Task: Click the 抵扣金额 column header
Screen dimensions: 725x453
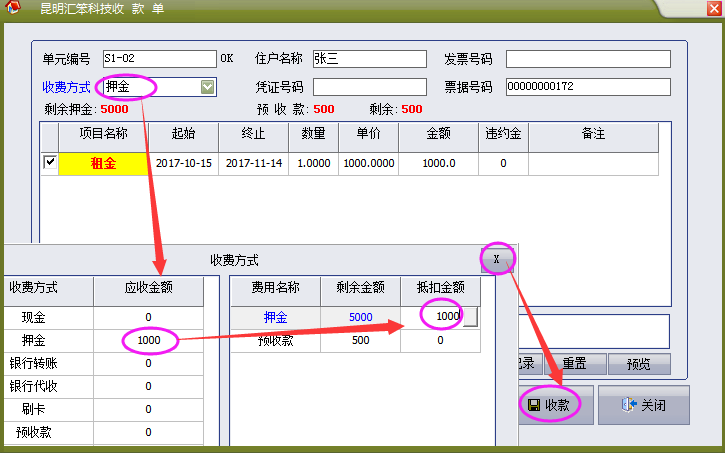Action: coord(440,291)
